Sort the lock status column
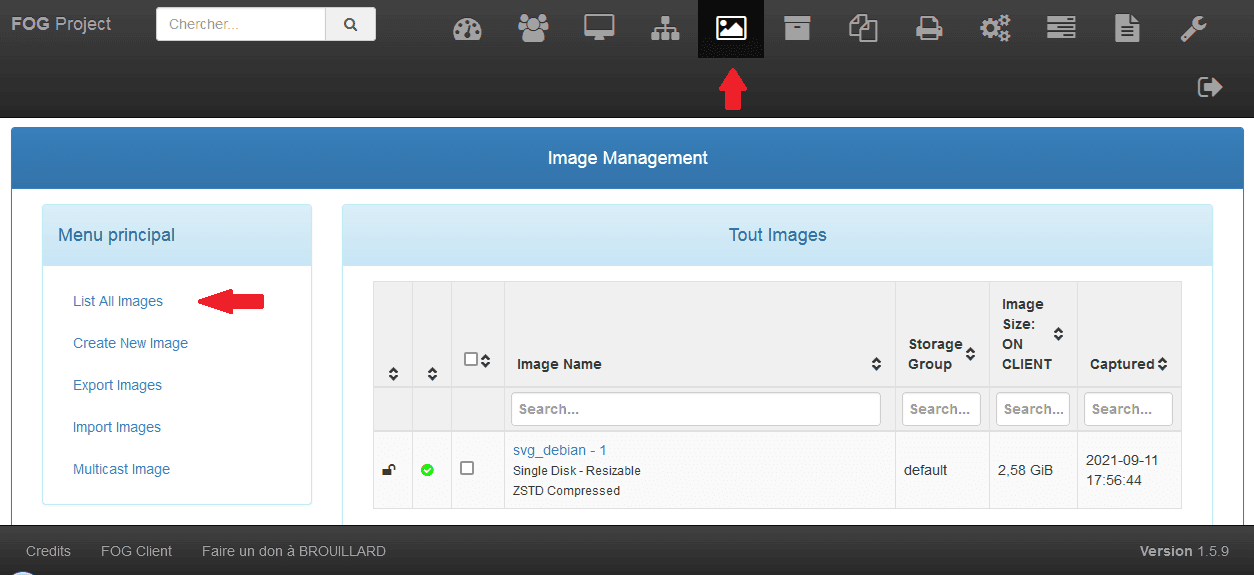Screen dimensions: 1254x575 394,374
